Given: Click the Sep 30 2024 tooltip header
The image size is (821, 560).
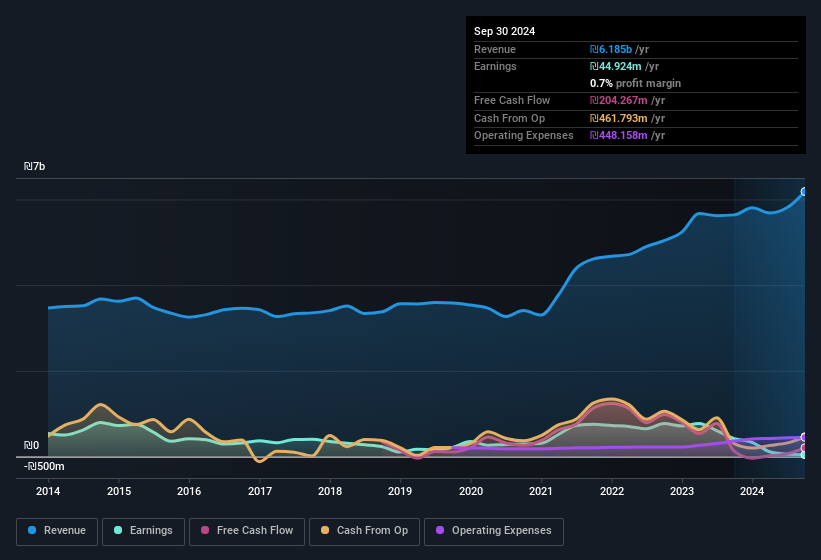Looking at the screenshot, I should coord(504,31).
